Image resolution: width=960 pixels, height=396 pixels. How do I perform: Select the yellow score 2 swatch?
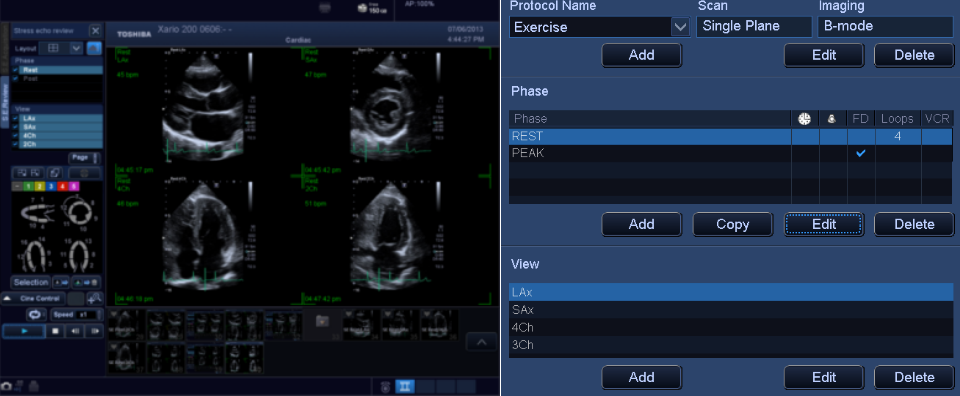40,186
